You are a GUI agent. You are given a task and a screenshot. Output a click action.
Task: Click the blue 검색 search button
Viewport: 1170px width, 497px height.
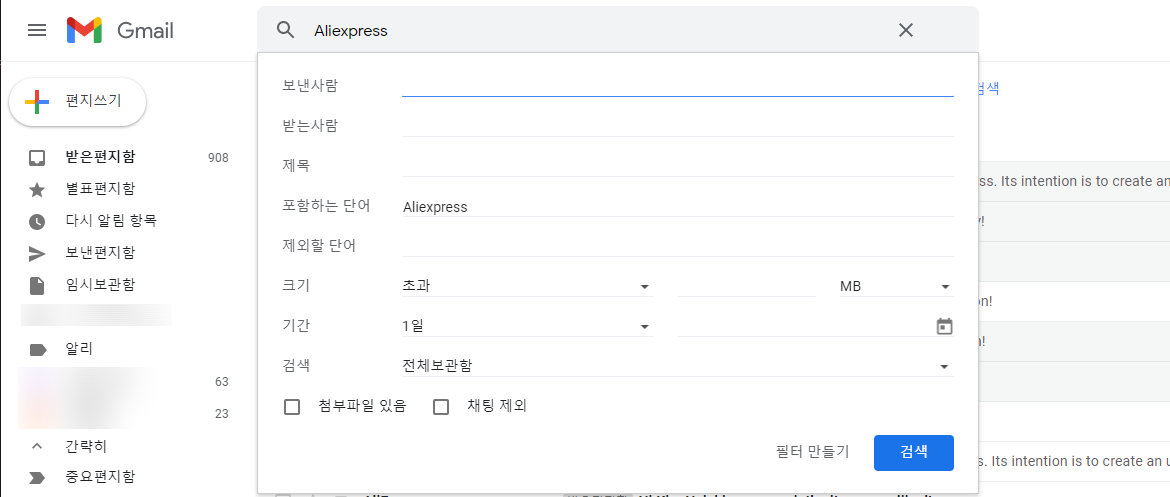[x=913, y=453]
